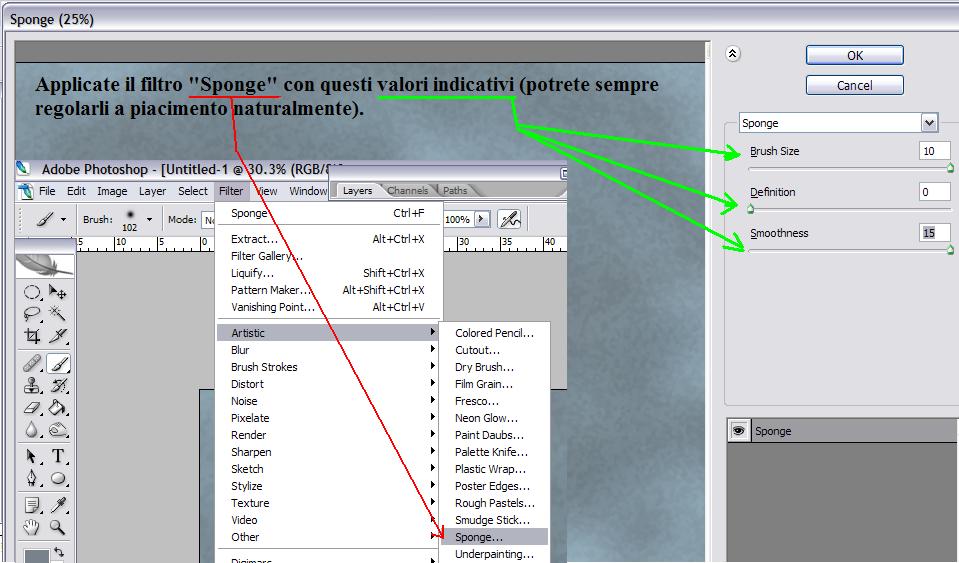Select the Eraser tool
Screen dimensions: 959x563
(x=32, y=408)
